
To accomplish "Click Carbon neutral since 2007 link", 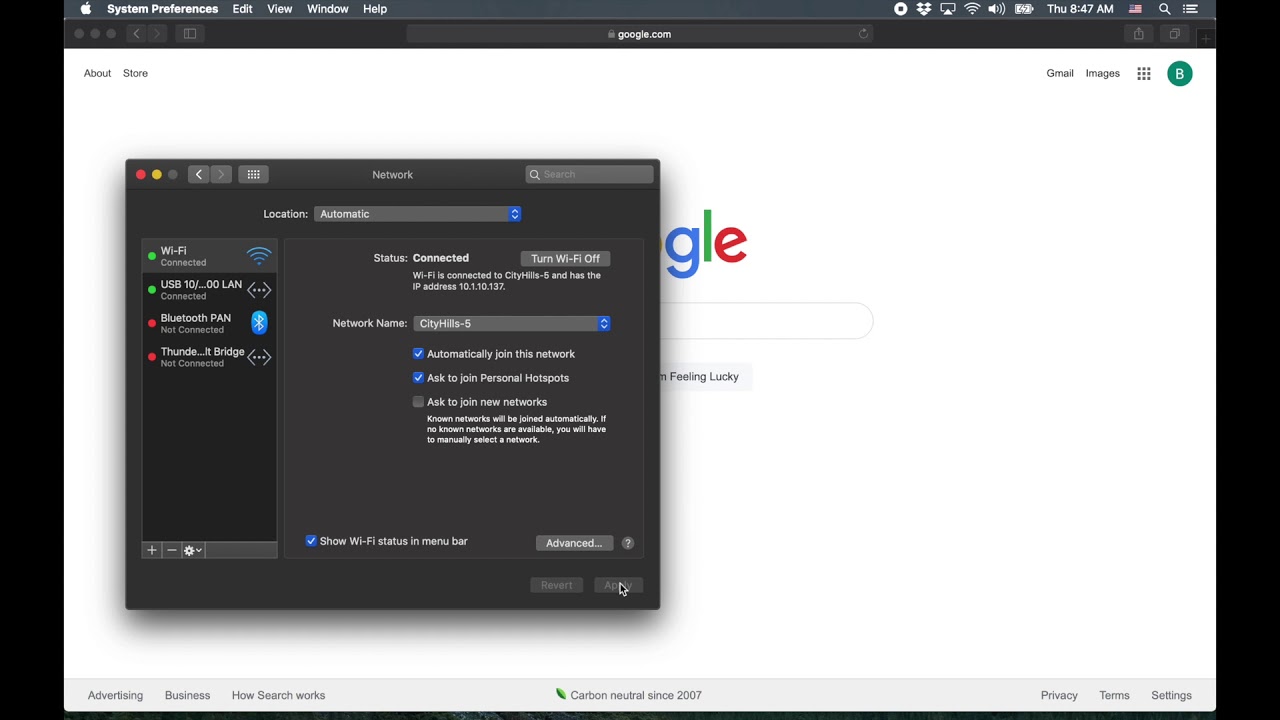I will pos(629,695).
